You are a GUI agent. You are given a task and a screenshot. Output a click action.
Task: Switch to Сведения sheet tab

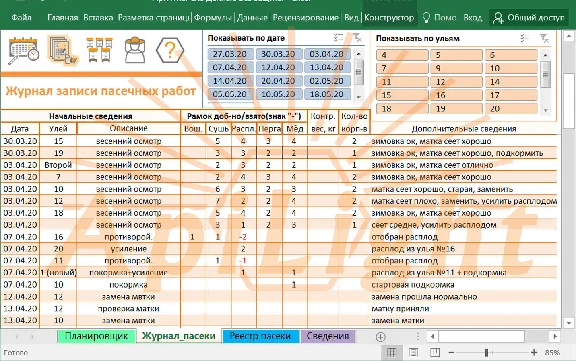[328, 336]
